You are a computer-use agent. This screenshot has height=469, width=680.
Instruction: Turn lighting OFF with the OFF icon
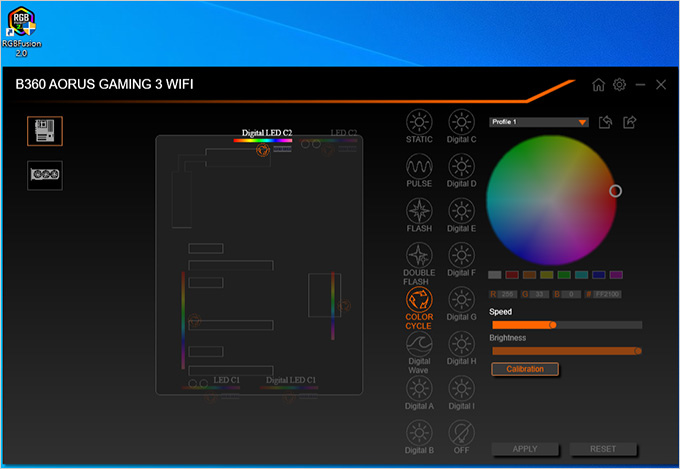[461, 437]
